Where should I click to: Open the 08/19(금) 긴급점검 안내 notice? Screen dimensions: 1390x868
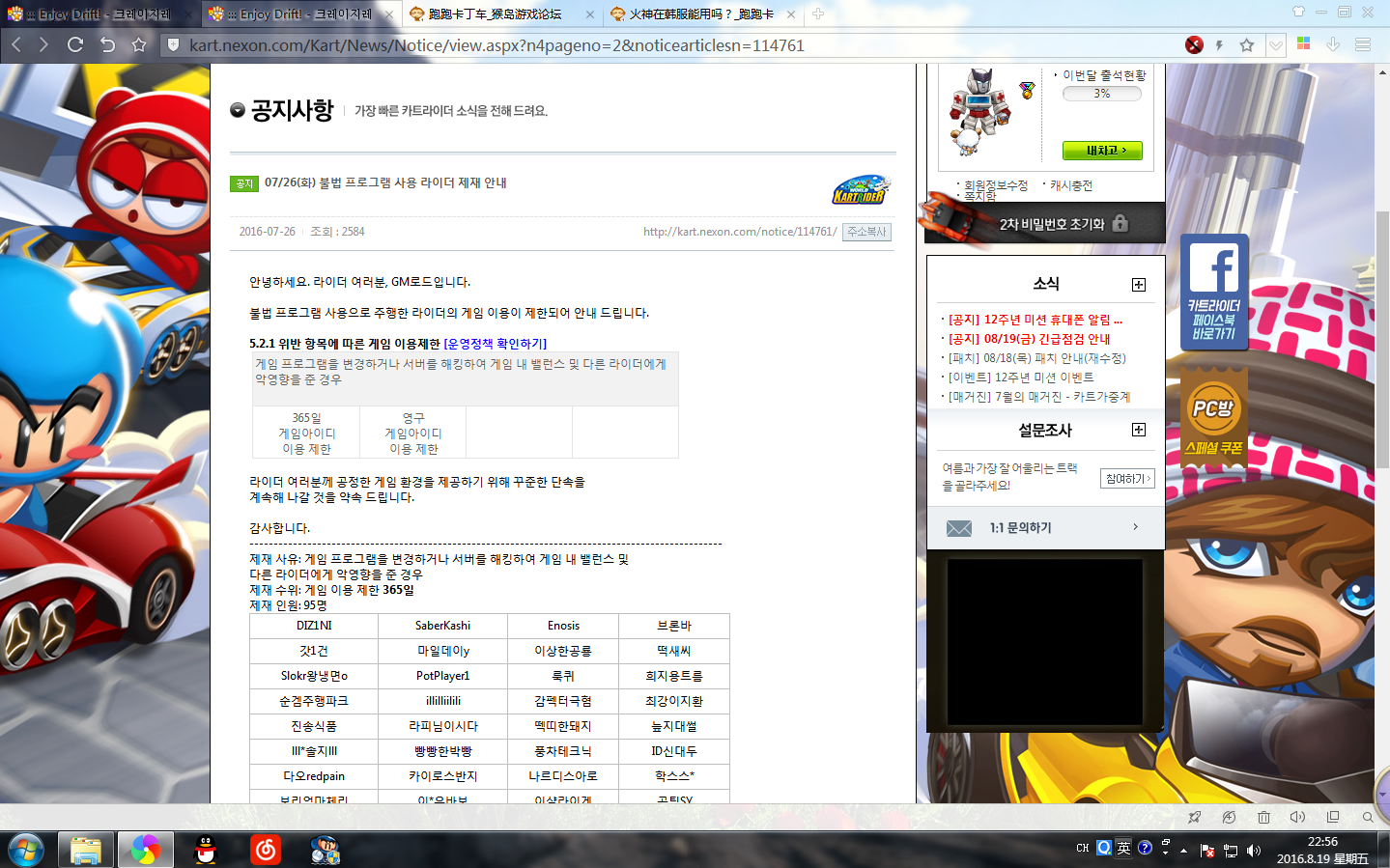(x=1030, y=339)
